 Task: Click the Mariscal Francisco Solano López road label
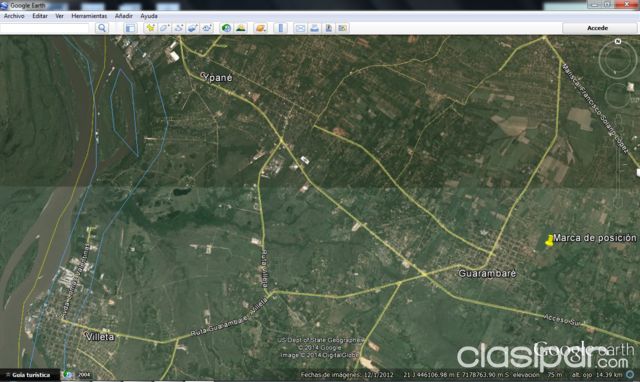coord(595,108)
